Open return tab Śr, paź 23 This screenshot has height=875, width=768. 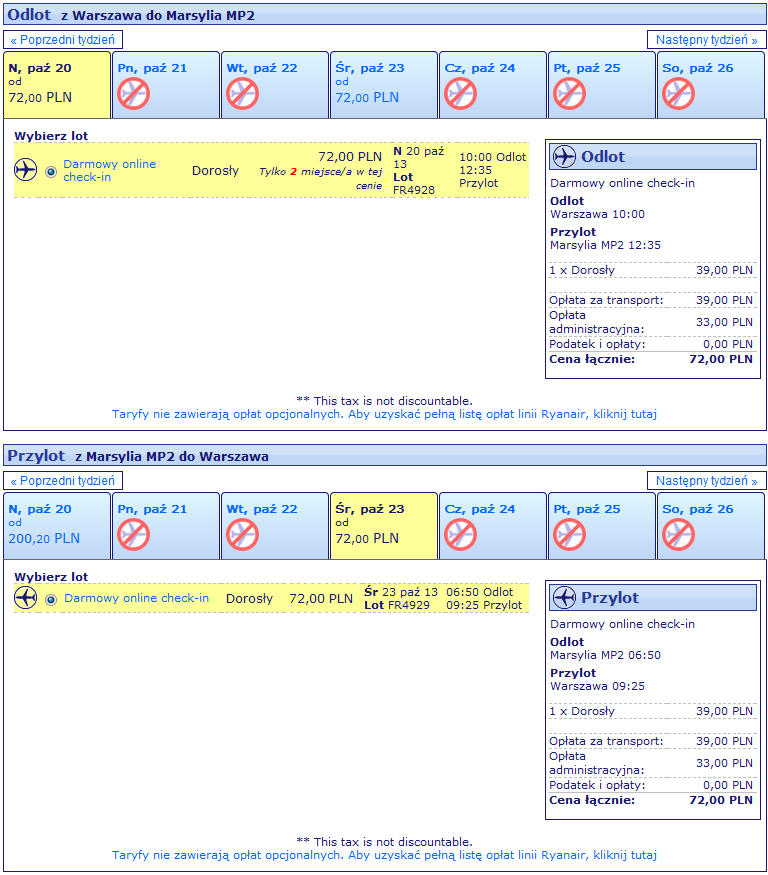click(384, 525)
